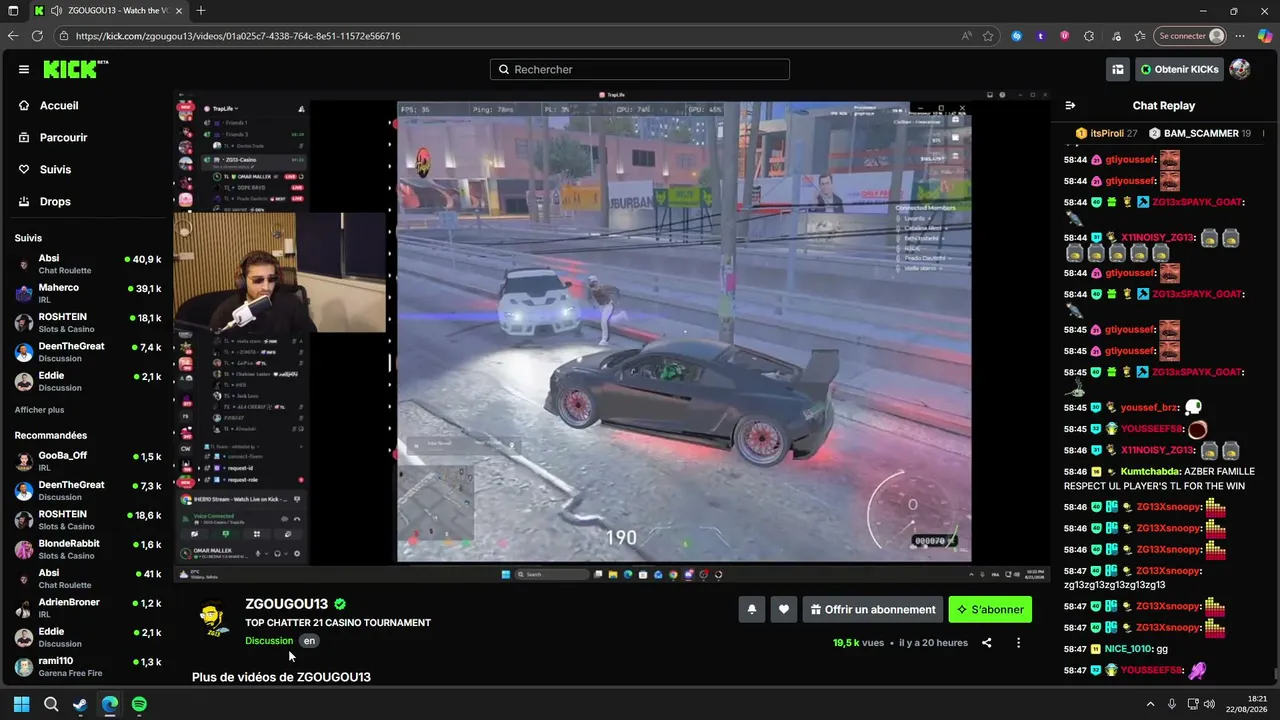Show hidden system tray icons
The image size is (1280, 720).
pyautogui.click(x=1150, y=704)
